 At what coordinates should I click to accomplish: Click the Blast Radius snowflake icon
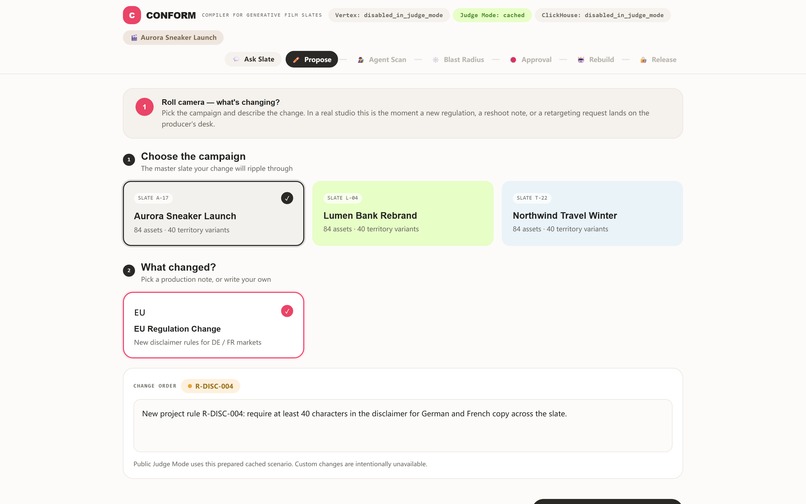[x=435, y=60]
